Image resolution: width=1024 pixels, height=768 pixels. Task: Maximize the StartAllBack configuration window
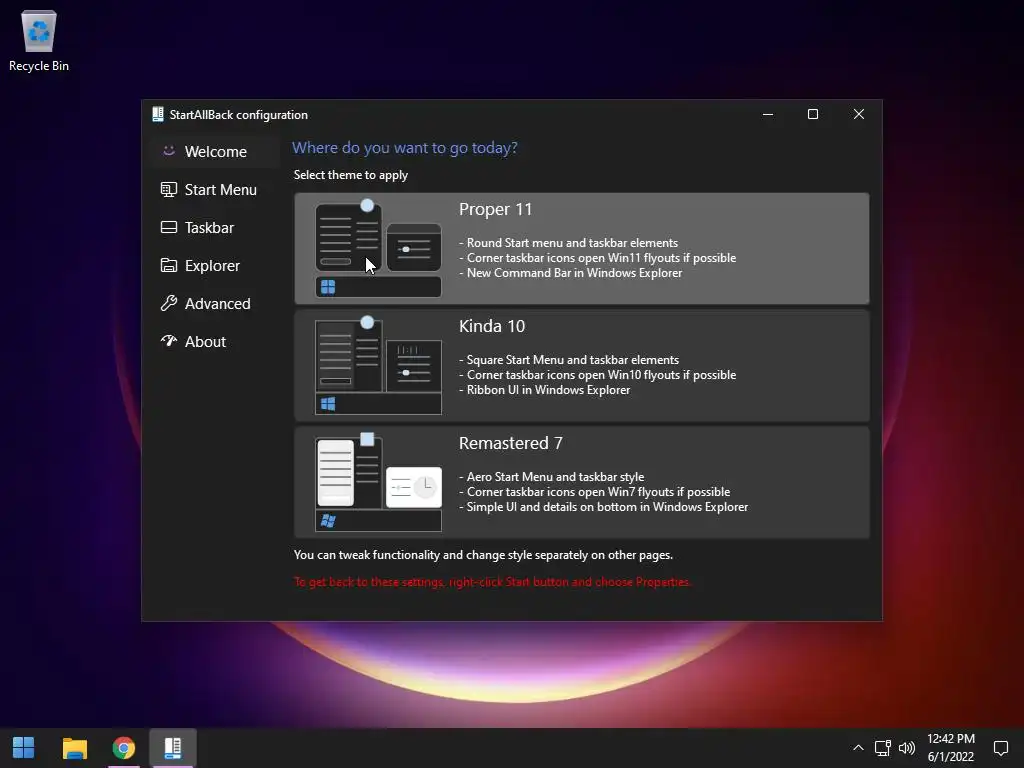813,114
